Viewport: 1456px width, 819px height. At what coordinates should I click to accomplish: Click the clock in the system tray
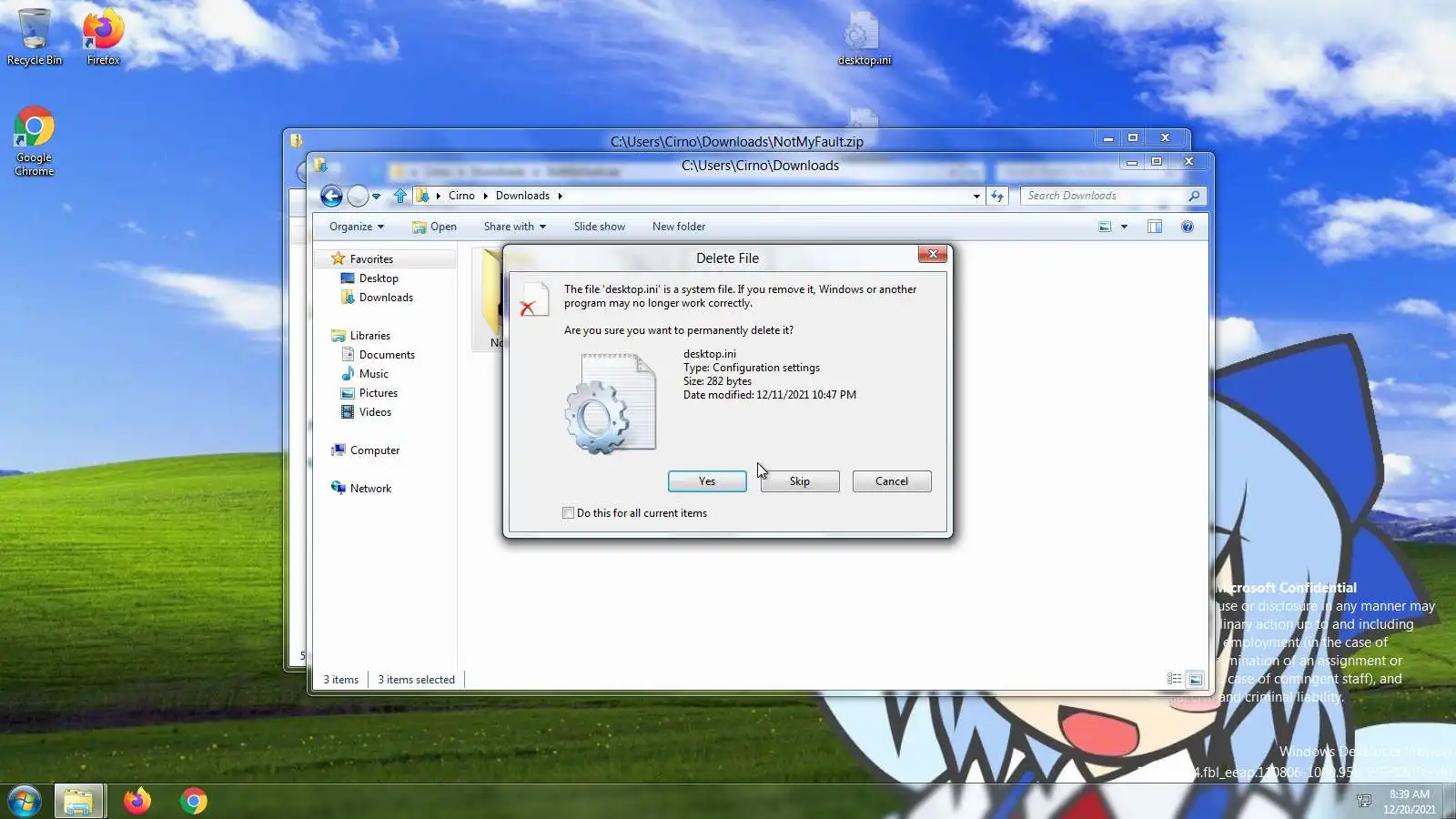(1410, 802)
